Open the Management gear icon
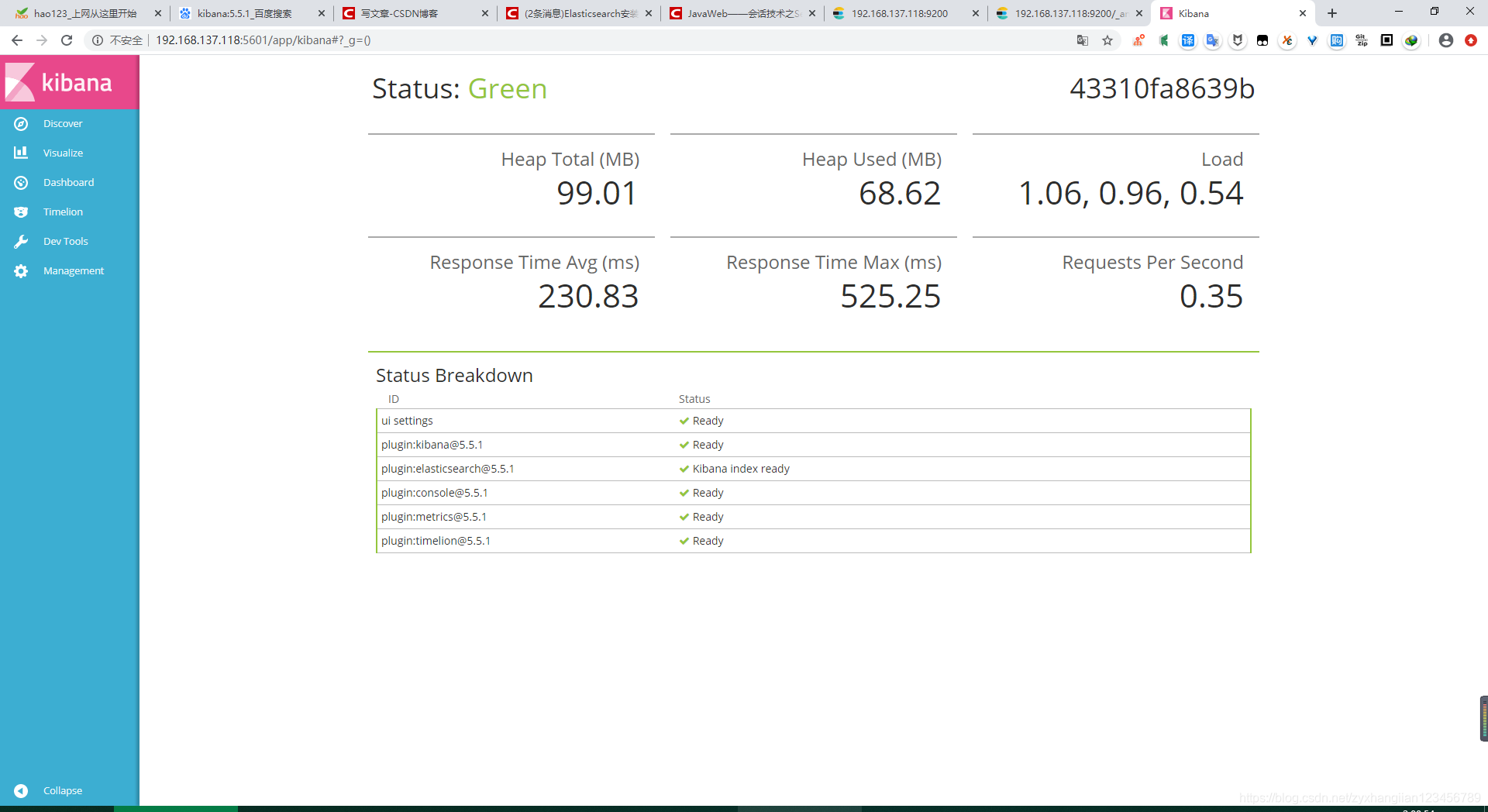Viewport: 1488px width, 812px height. coord(21,271)
